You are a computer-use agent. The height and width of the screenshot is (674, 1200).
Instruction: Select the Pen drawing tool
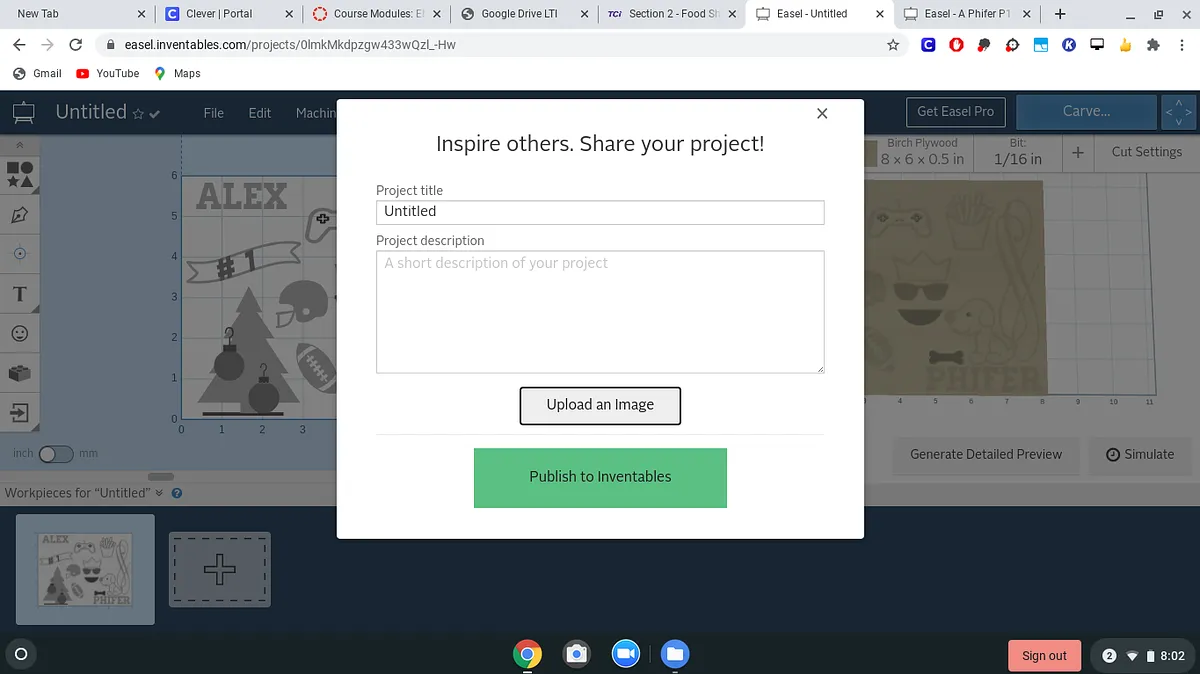click(20, 215)
